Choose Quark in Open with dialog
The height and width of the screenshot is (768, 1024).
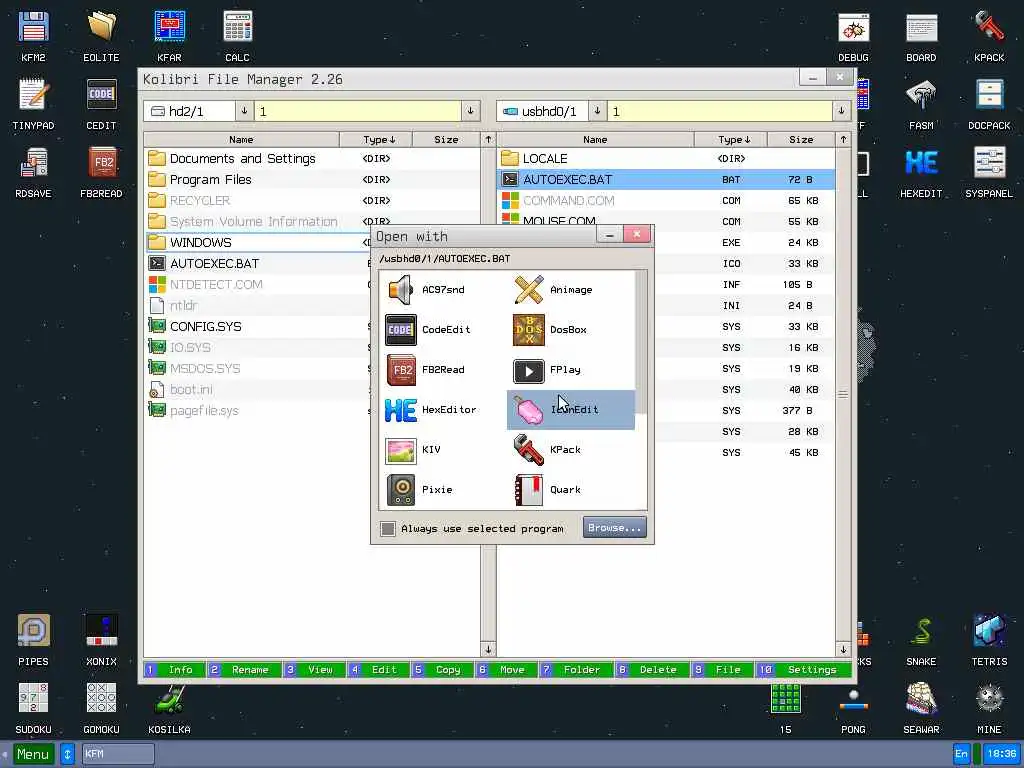571,489
